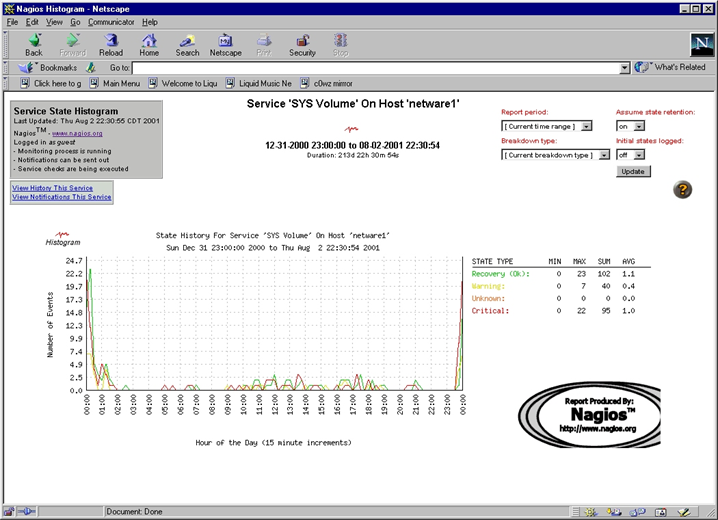Open View Notifications This Service link

coord(62,197)
